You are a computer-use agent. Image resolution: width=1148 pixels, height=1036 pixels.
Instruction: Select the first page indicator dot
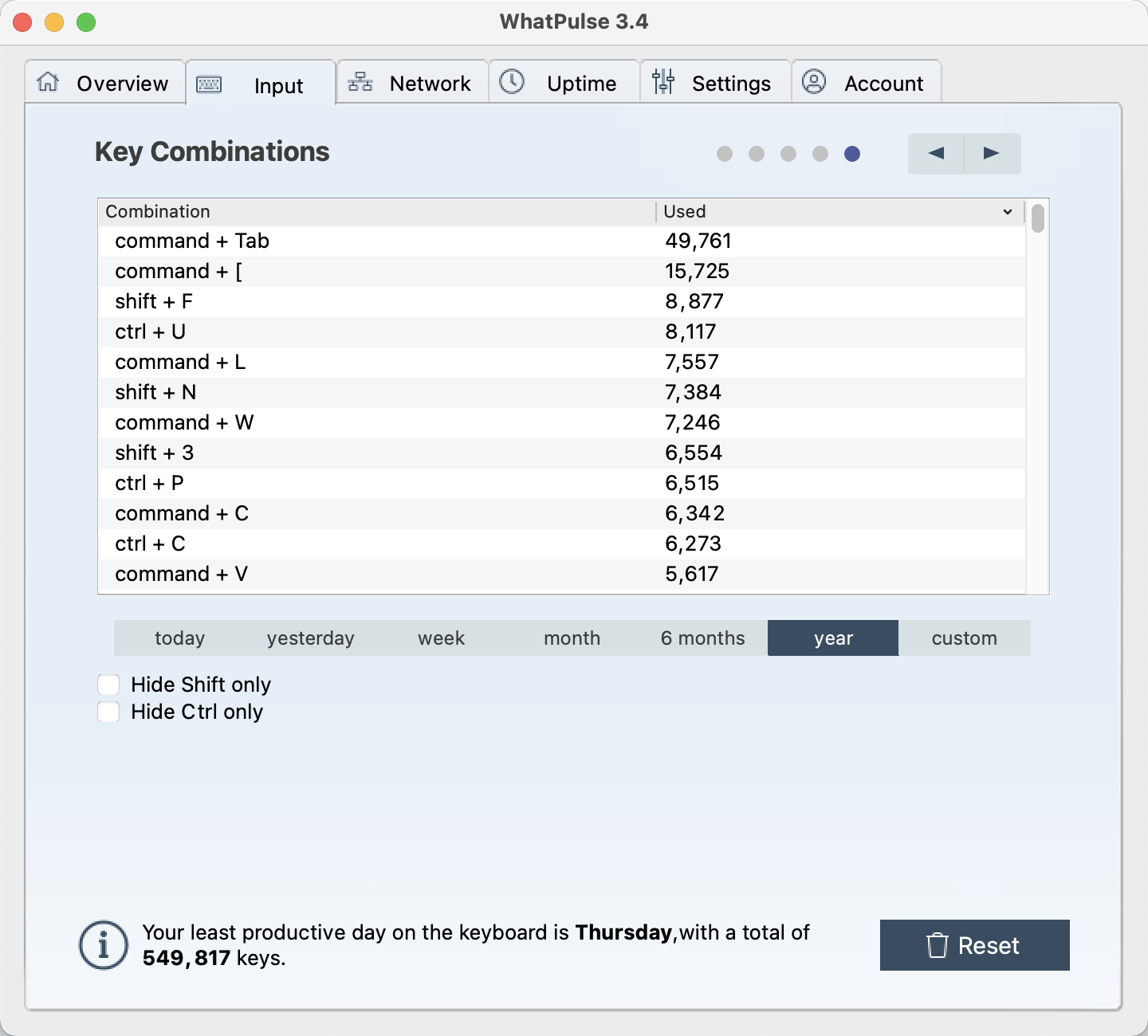(x=725, y=154)
